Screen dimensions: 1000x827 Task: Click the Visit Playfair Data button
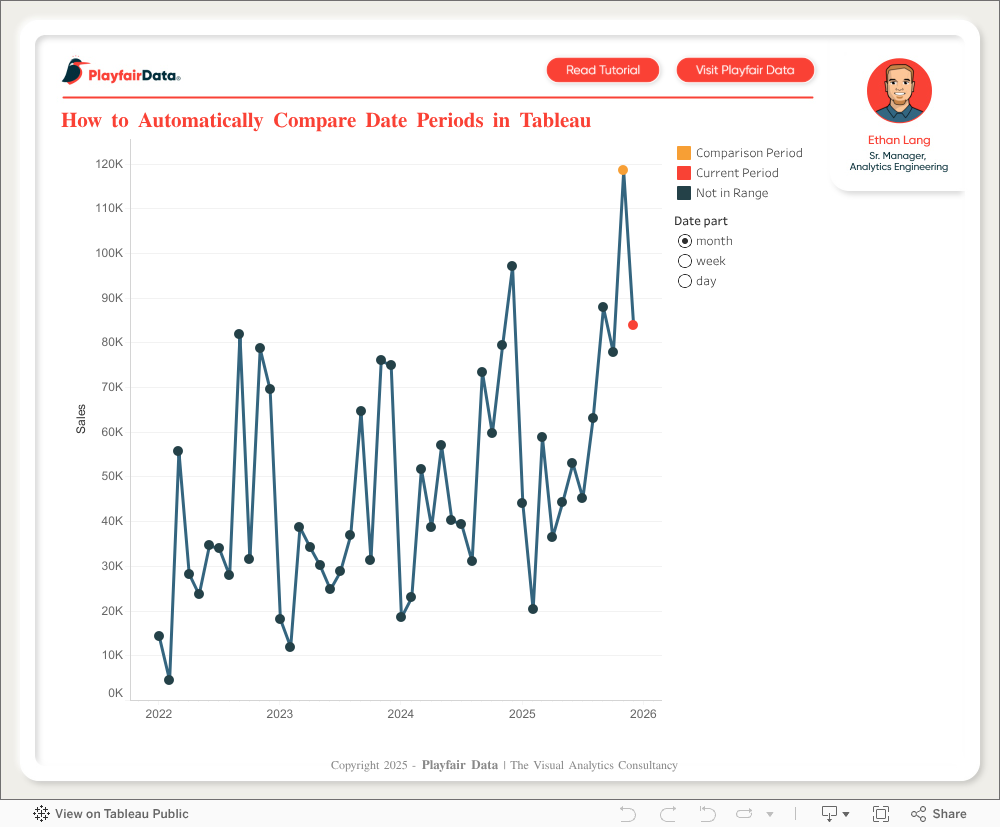point(745,70)
